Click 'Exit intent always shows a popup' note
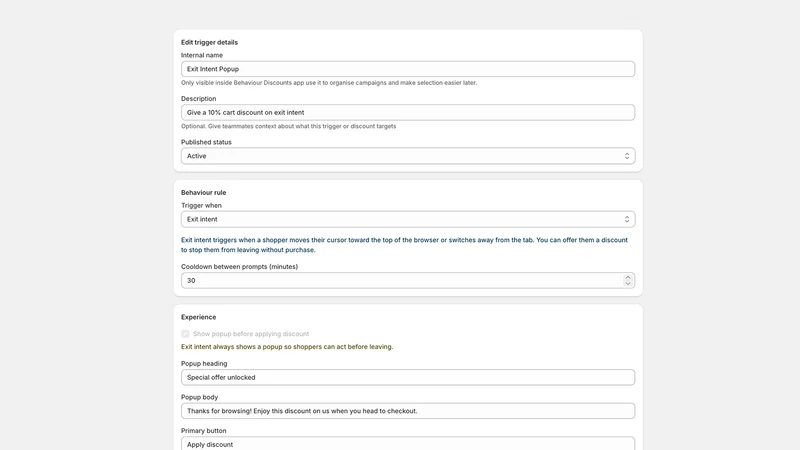Image resolution: width=800 pixels, height=450 pixels. click(287, 347)
